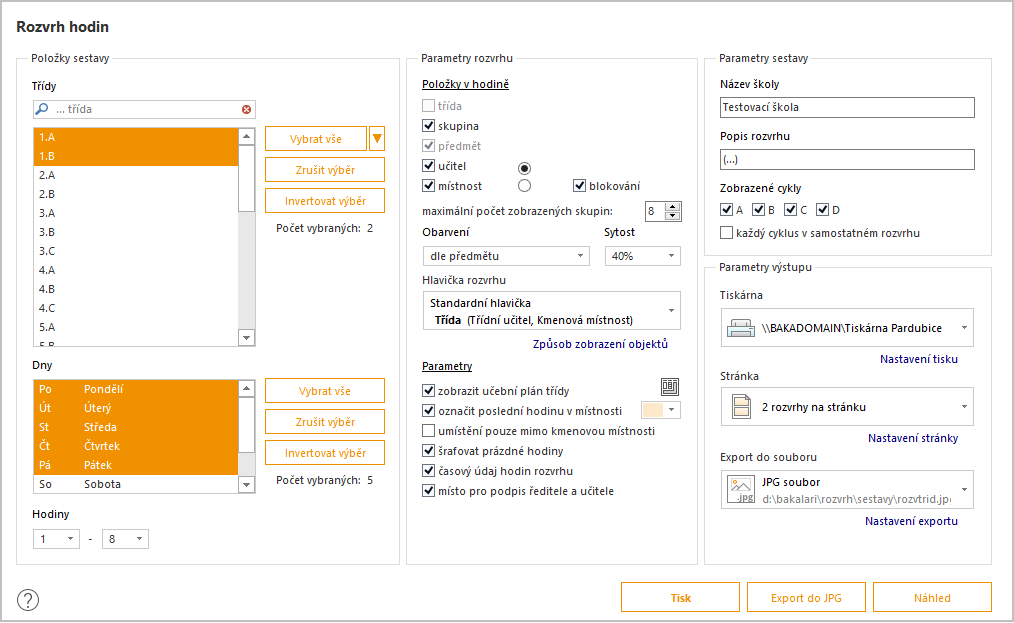Viewport: 1014px width, 623px height.
Task: Open the starting hour dropdown showing 1
Action: click(56, 539)
